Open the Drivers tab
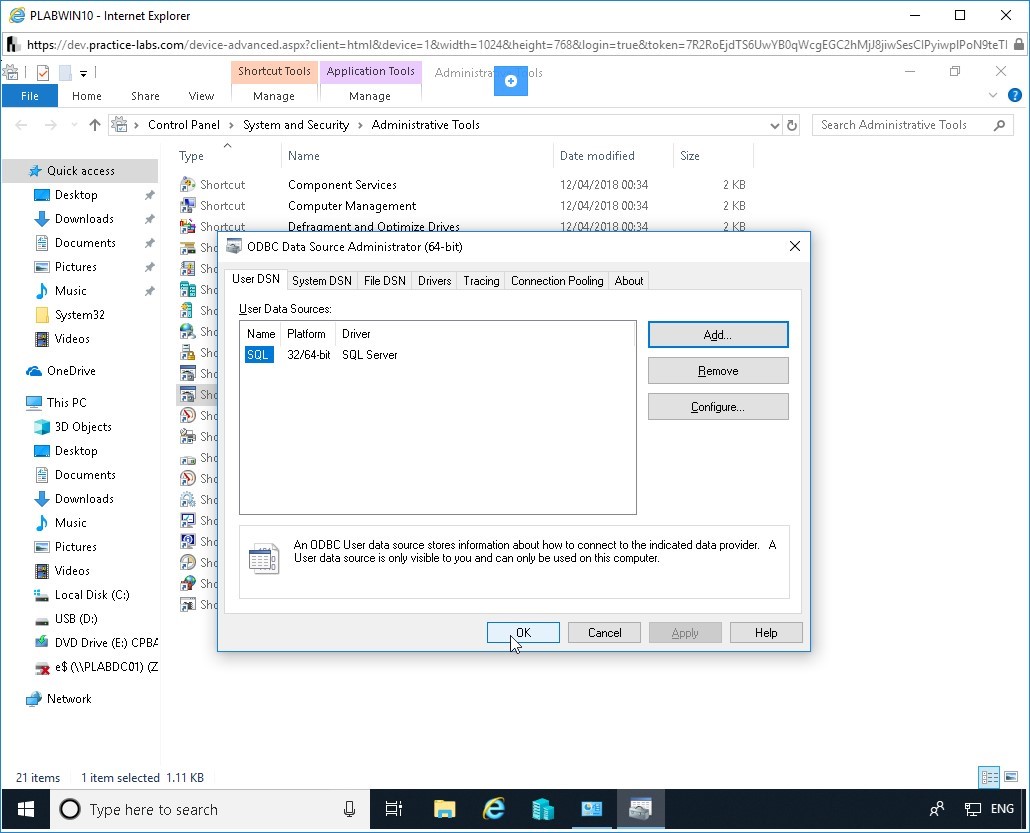Image resolution: width=1030 pixels, height=833 pixels. [x=435, y=281]
